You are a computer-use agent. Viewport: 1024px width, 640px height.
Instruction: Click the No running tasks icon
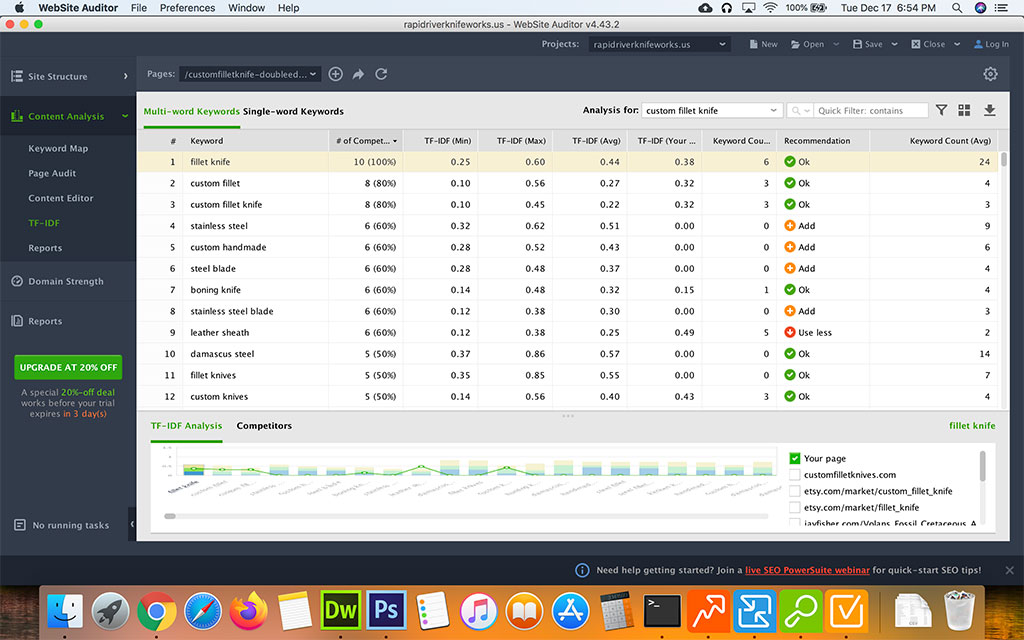[x=20, y=525]
